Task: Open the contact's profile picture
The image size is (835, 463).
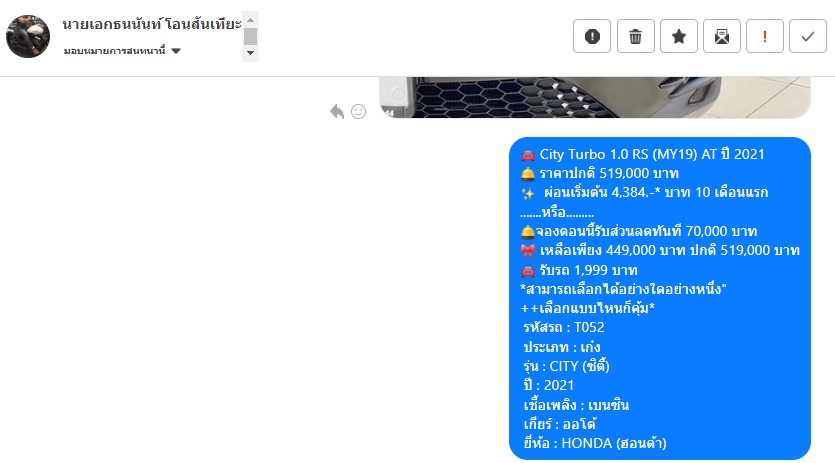Action: pyautogui.click(x=28, y=36)
